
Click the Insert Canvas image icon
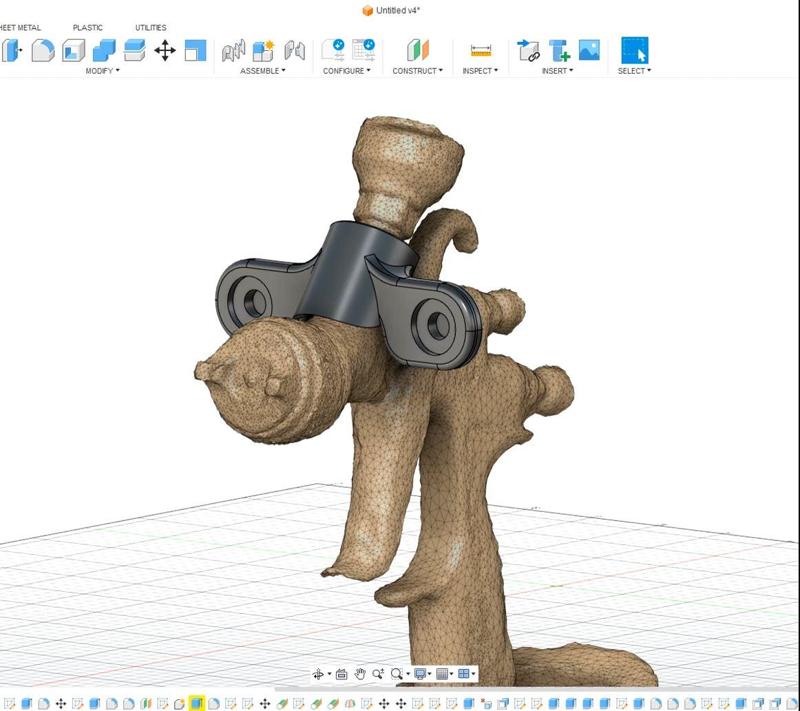pyautogui.click(x=589, y=50)
